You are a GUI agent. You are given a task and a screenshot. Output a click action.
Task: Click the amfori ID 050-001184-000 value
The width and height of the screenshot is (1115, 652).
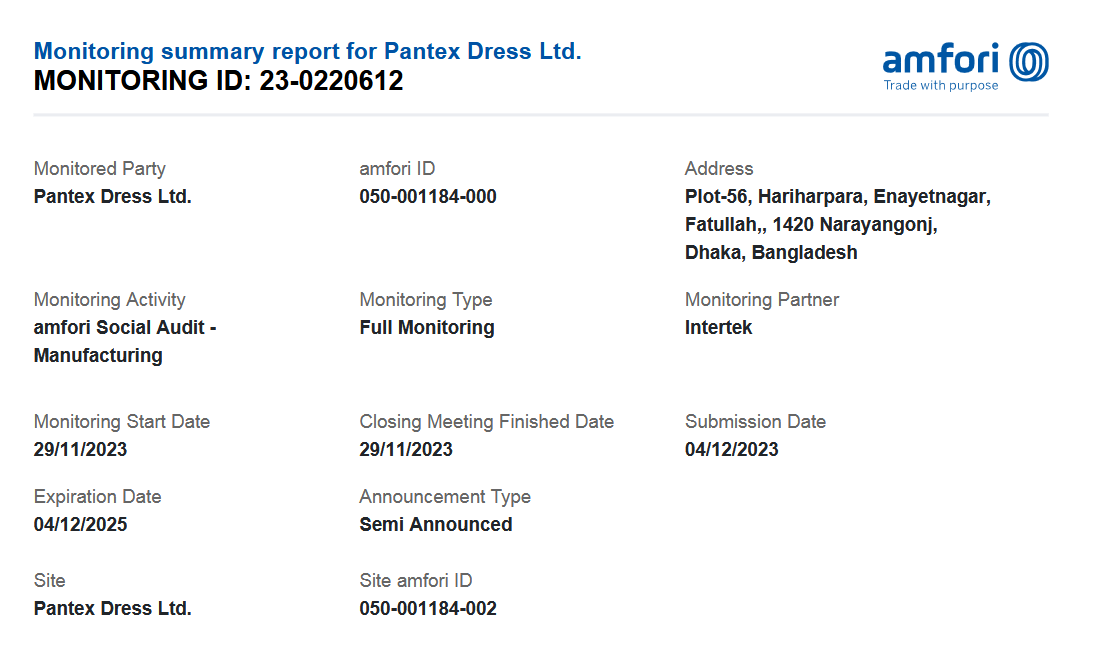428,197
